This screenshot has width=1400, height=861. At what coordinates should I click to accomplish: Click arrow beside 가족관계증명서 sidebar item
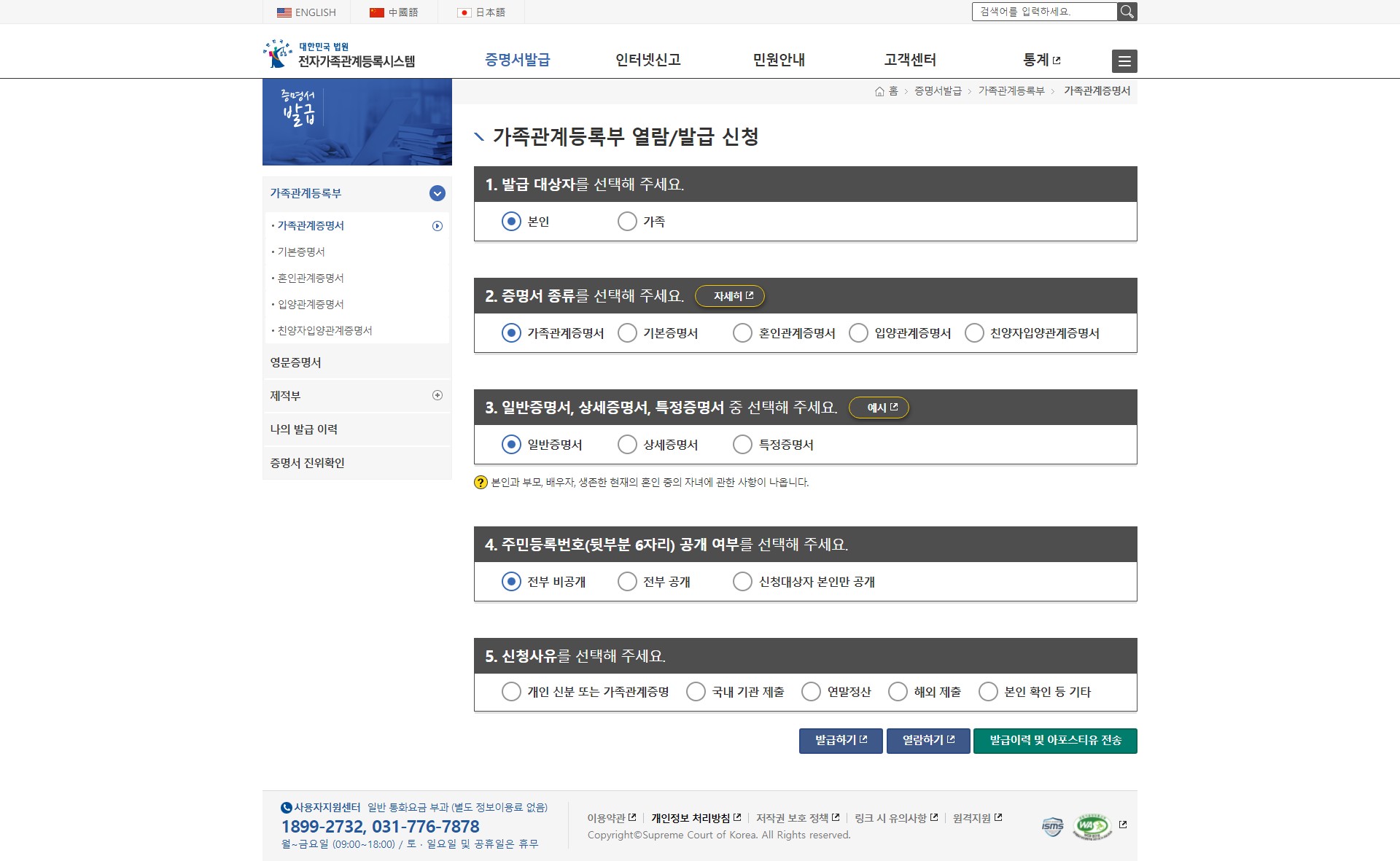tap(437, 226)
